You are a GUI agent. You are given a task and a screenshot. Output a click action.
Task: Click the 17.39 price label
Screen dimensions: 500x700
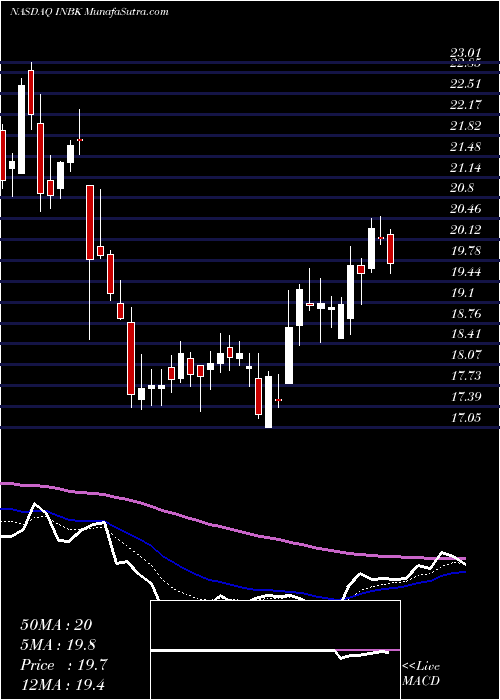(x=465, y=397)
